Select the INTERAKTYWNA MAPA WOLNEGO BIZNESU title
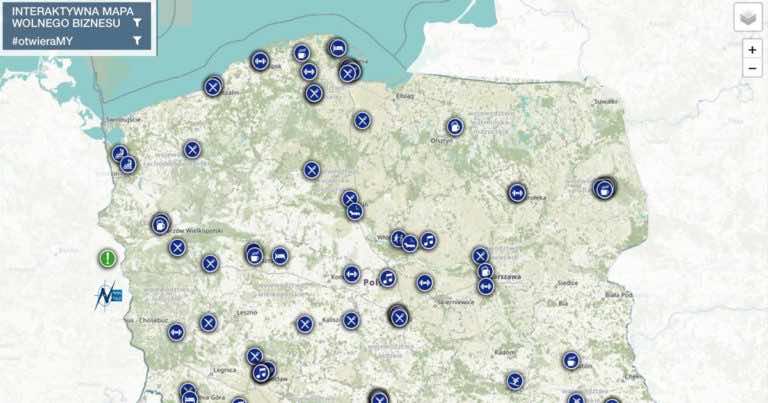 72,17
